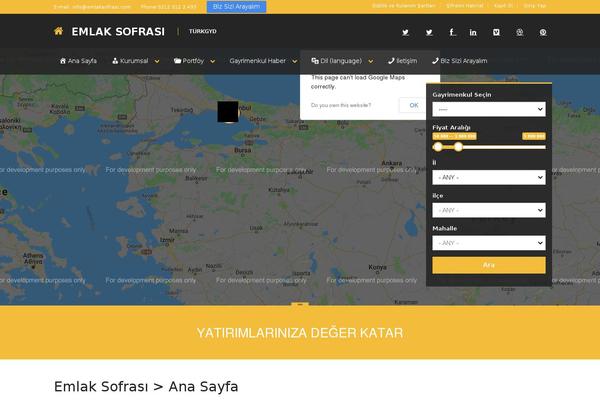Click the Ankara label on the map

(x=391, y=163)
